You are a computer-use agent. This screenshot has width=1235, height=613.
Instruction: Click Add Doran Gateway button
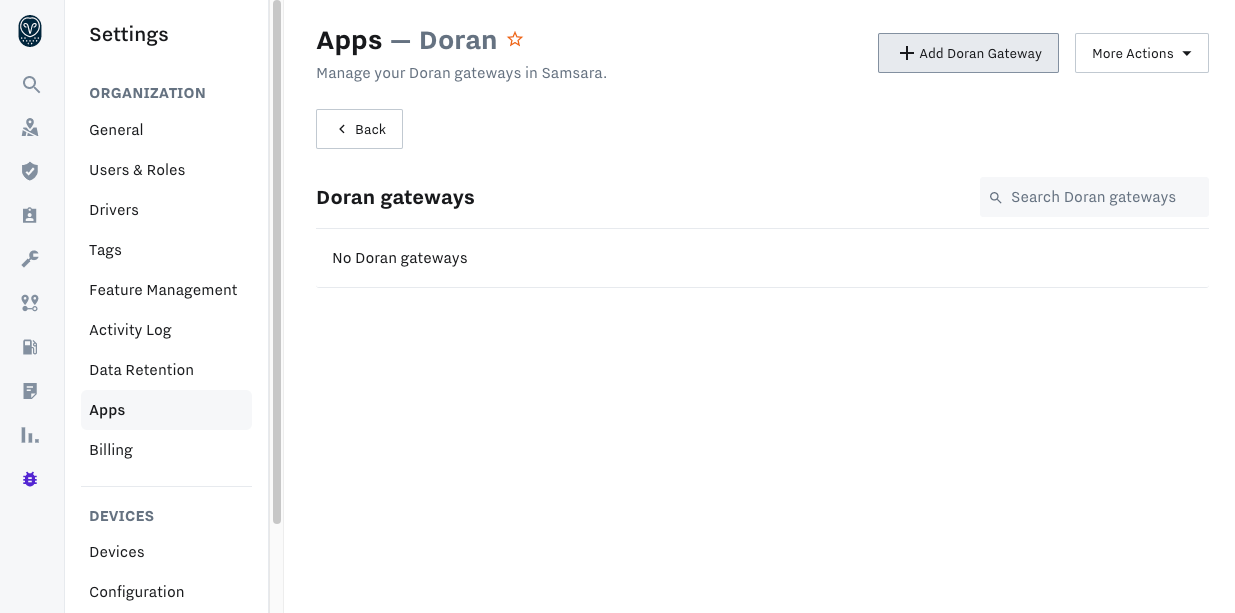click(968, 53)
